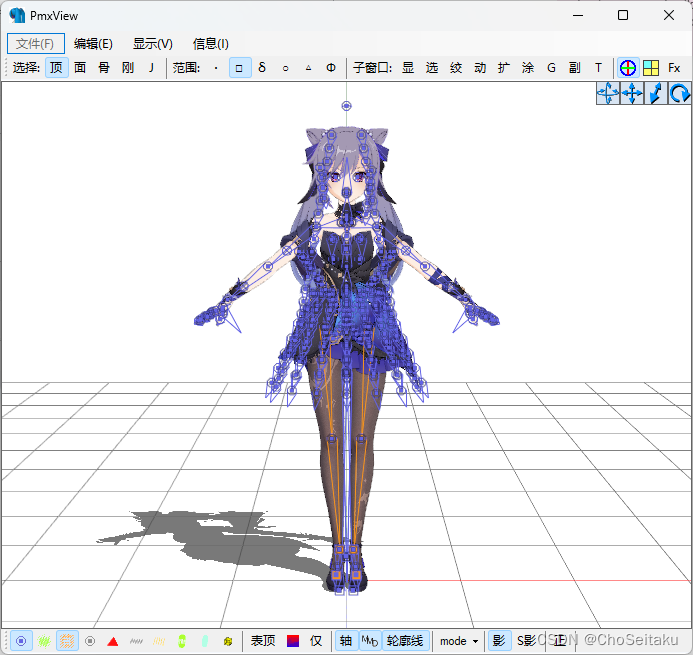Click the diagonal arrow zoom view icon

[656, 93]
